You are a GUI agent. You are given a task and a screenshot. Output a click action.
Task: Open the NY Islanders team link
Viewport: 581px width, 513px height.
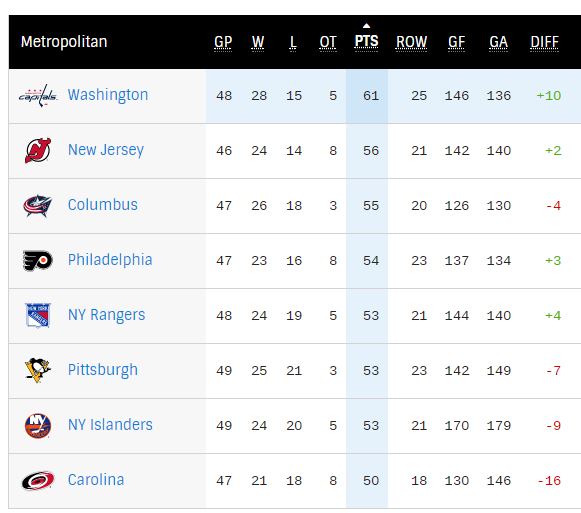(x=110, y=425)
